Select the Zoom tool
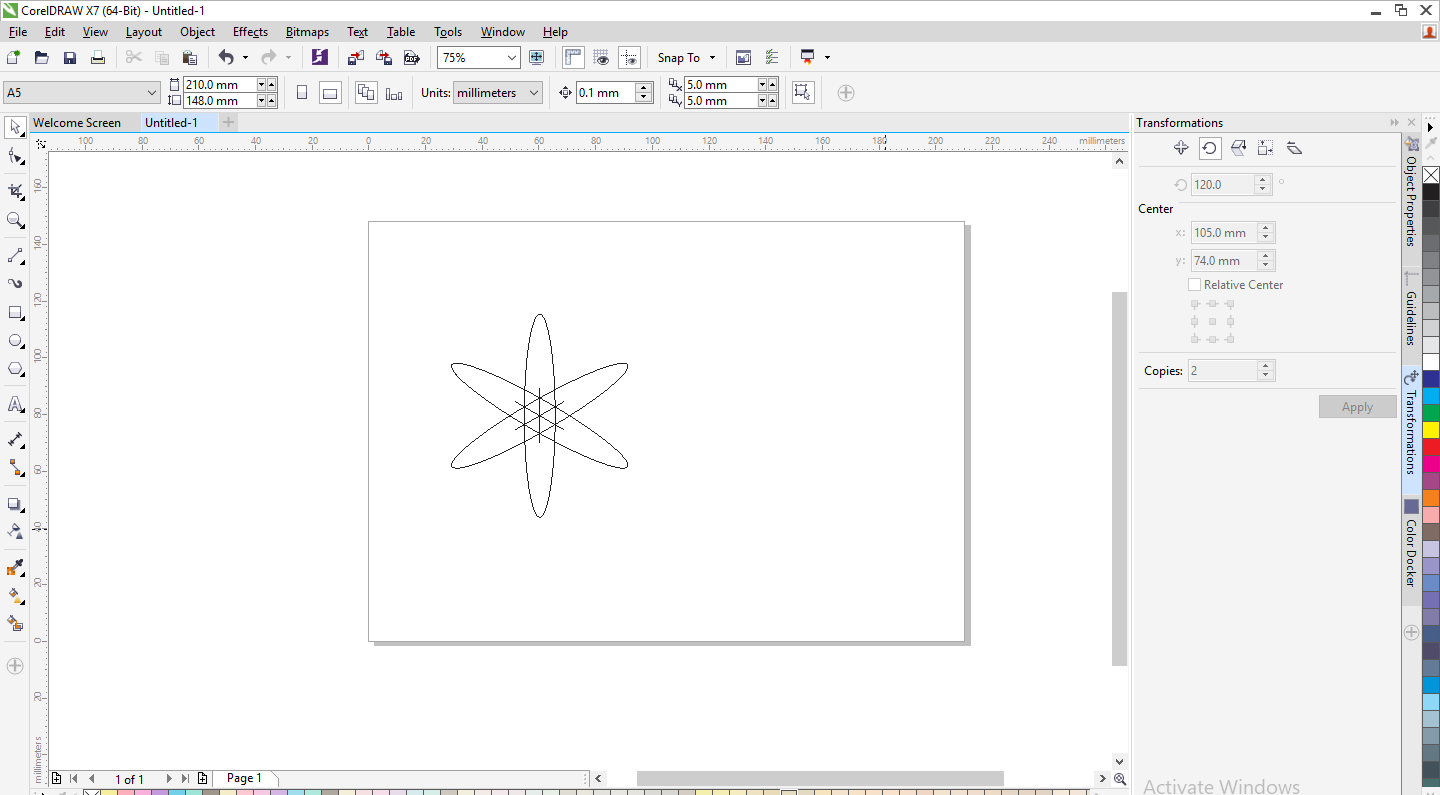This screenshot has height=795, width=1440. [16, 220]
